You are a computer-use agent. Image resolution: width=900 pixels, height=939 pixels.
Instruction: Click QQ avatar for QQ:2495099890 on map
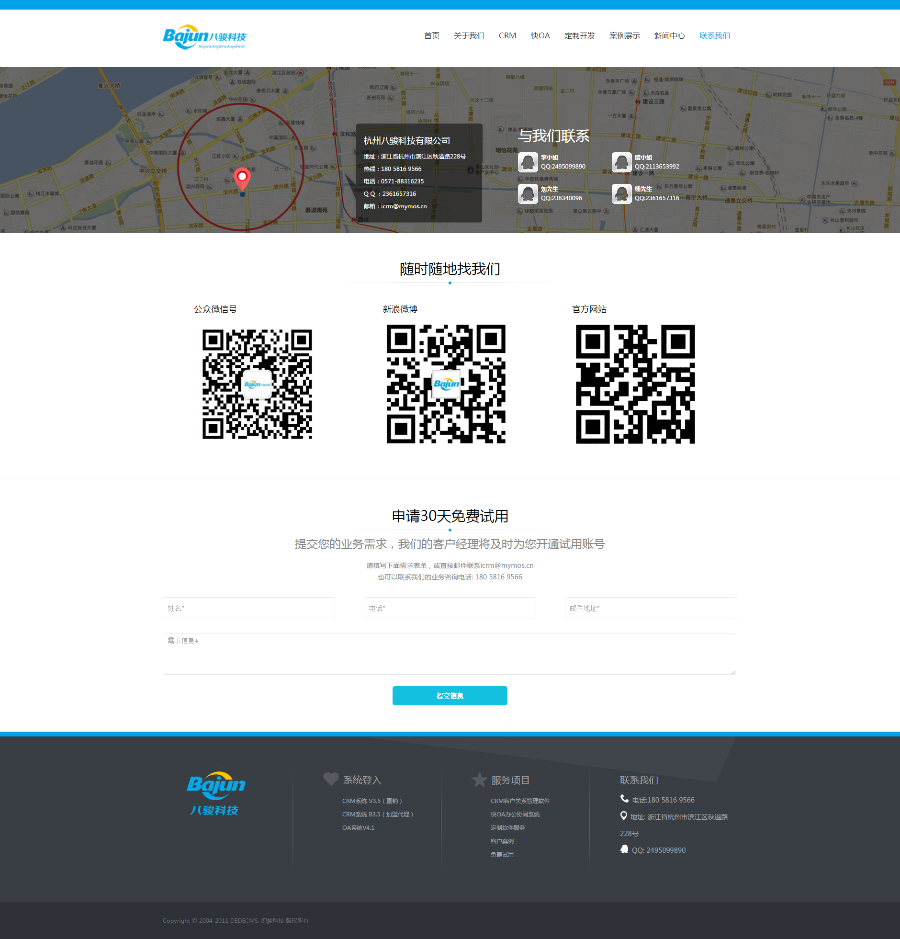[x=528, y=162]
